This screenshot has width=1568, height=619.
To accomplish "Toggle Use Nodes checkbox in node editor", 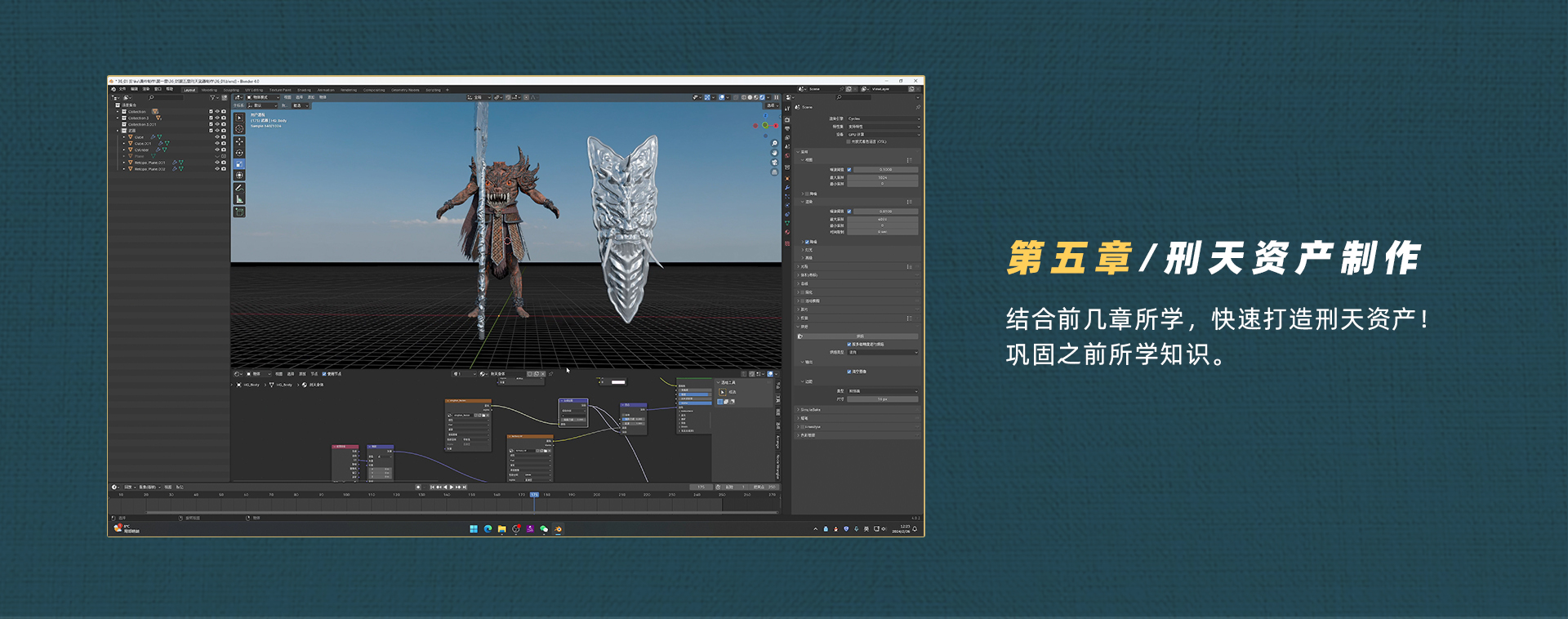I will point(324,374).
